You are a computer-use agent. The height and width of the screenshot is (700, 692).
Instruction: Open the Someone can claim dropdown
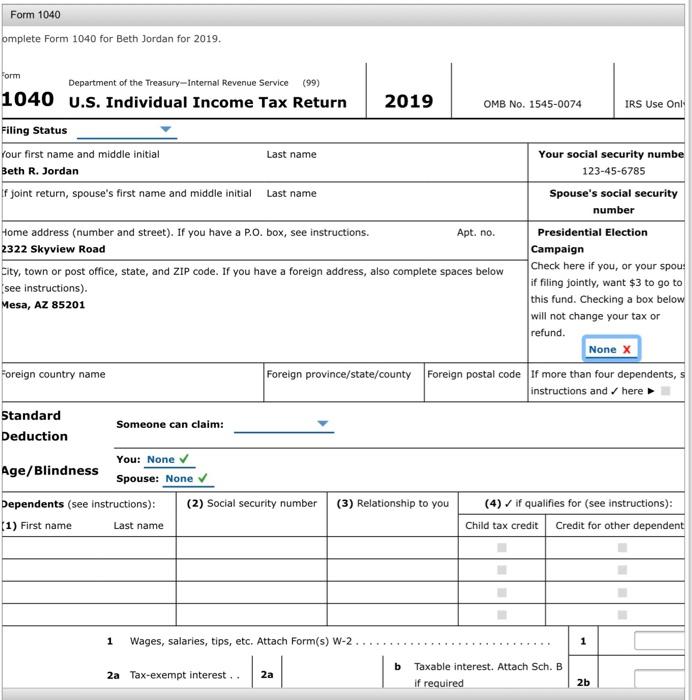[283, 424]
